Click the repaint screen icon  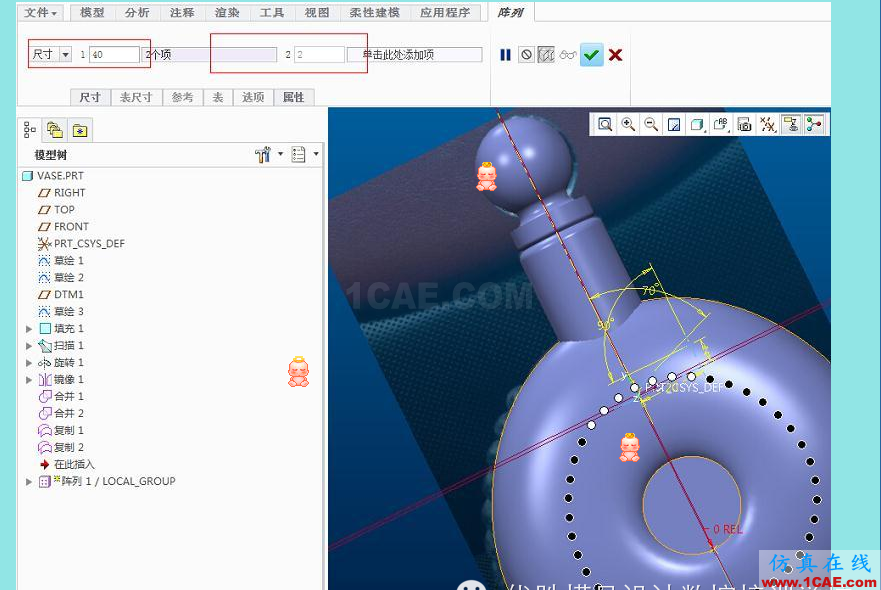674,124
